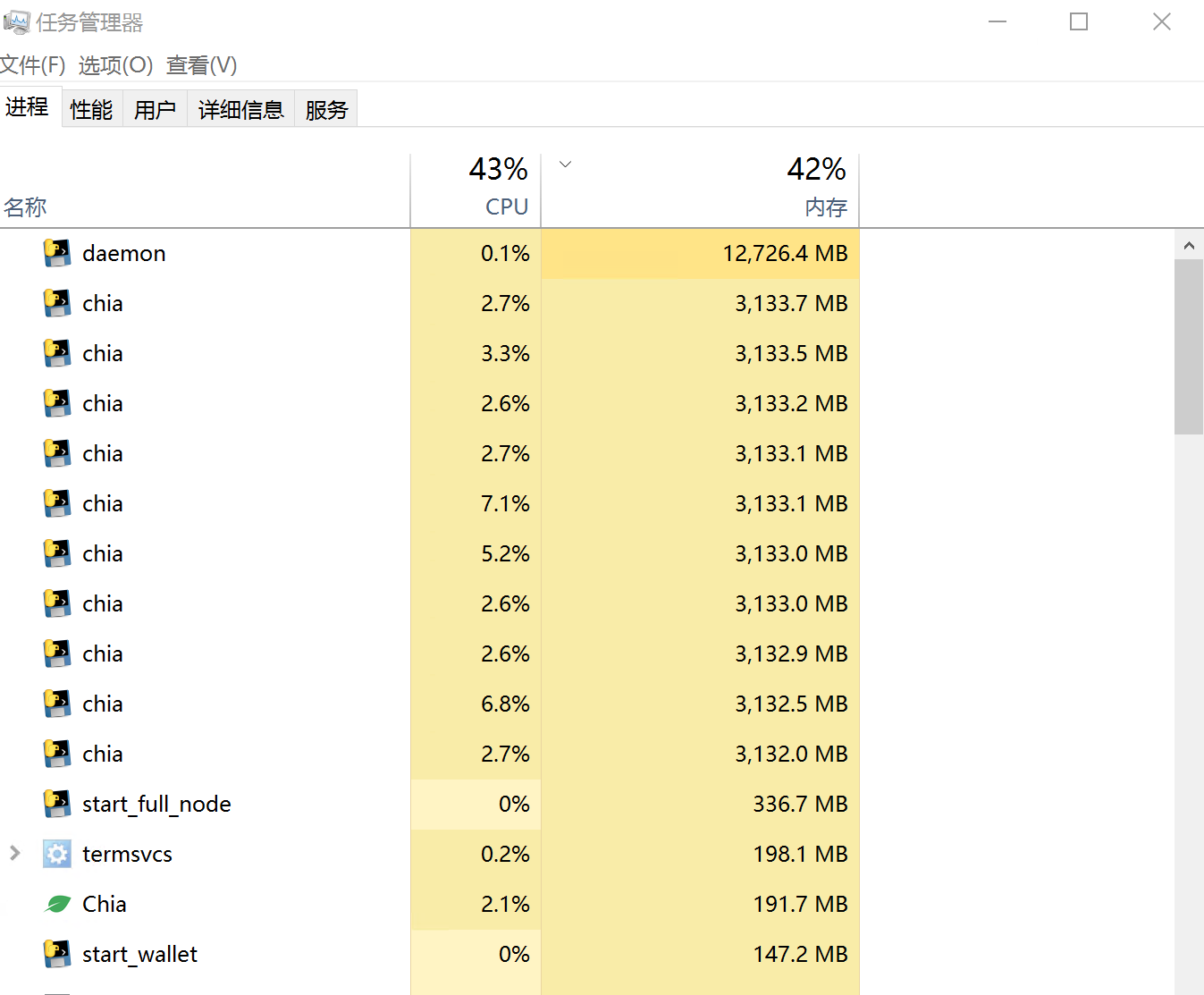Open the 选项(O) menu
The height and width of the screenshot is (995, 1204).
pos(116,65)
